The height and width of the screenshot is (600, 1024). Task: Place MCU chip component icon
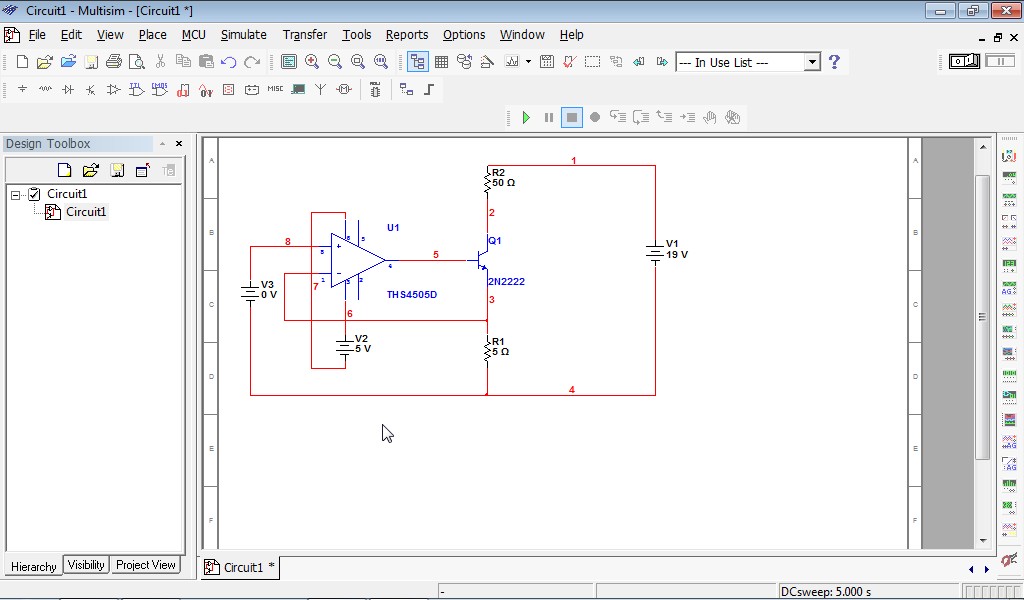click(x=375, y=89)
